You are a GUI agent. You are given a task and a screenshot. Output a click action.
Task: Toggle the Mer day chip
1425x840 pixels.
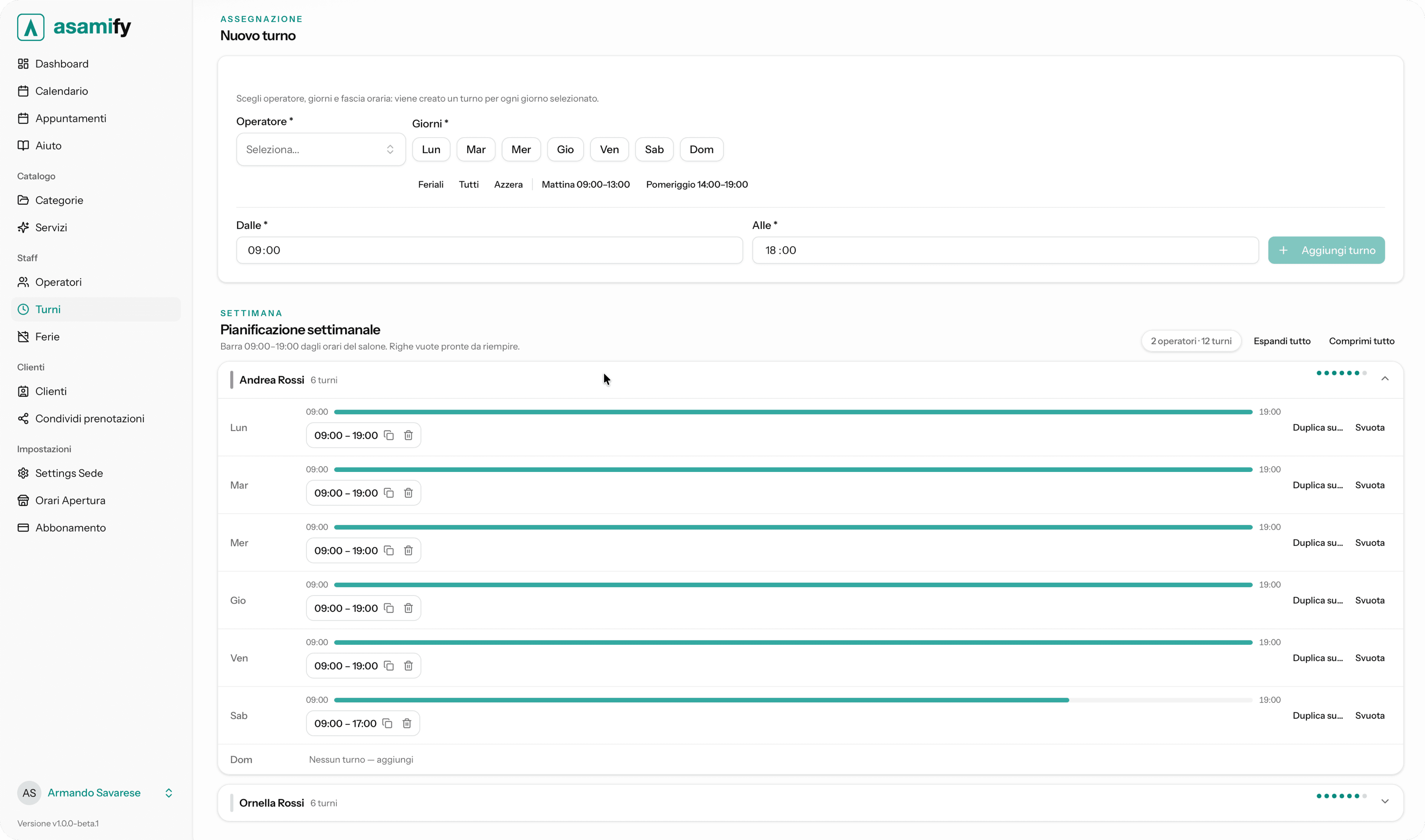pyautogui.click(x=521, y=150)
